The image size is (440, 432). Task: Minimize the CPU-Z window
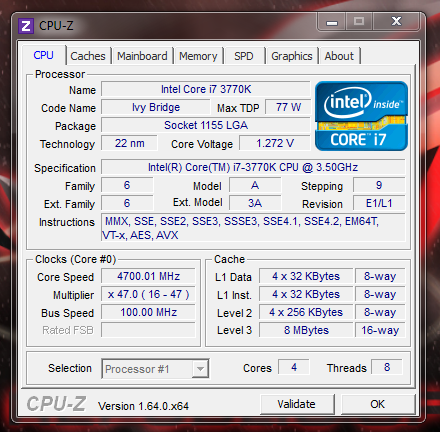coord(332,22)
